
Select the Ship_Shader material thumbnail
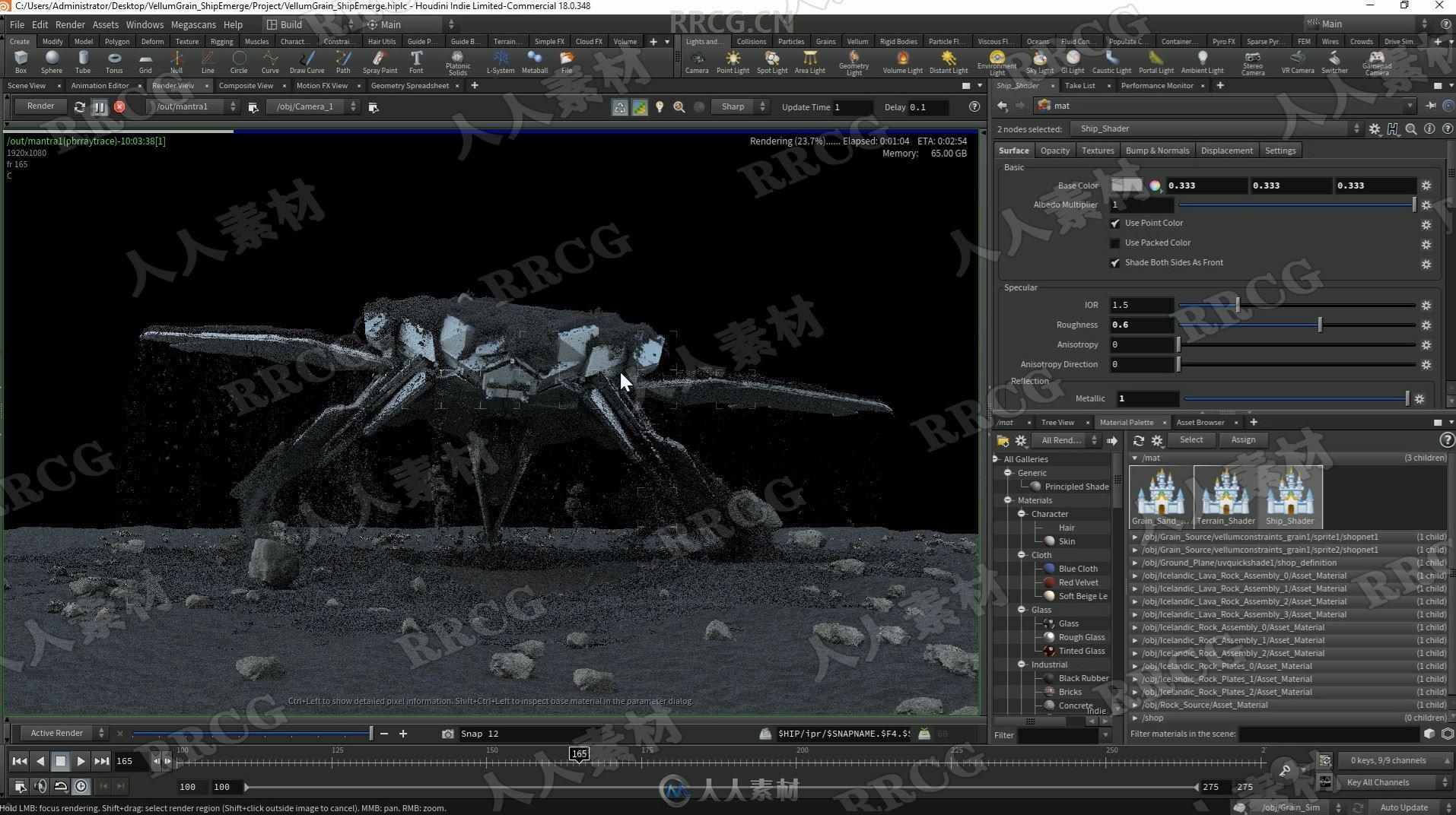pyautogui.click(x=1290, y=496)
